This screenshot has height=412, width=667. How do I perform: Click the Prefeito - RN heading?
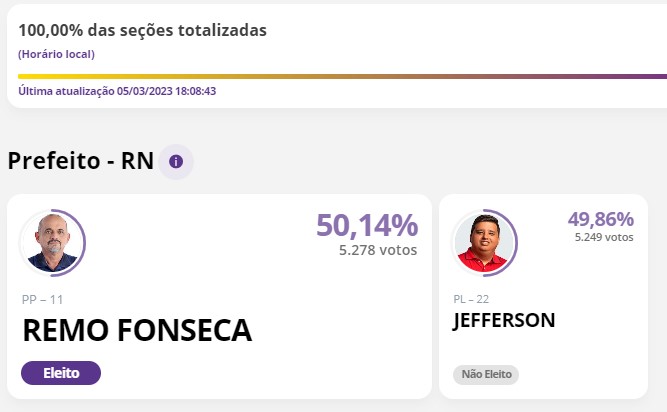[x=81, y=161]
